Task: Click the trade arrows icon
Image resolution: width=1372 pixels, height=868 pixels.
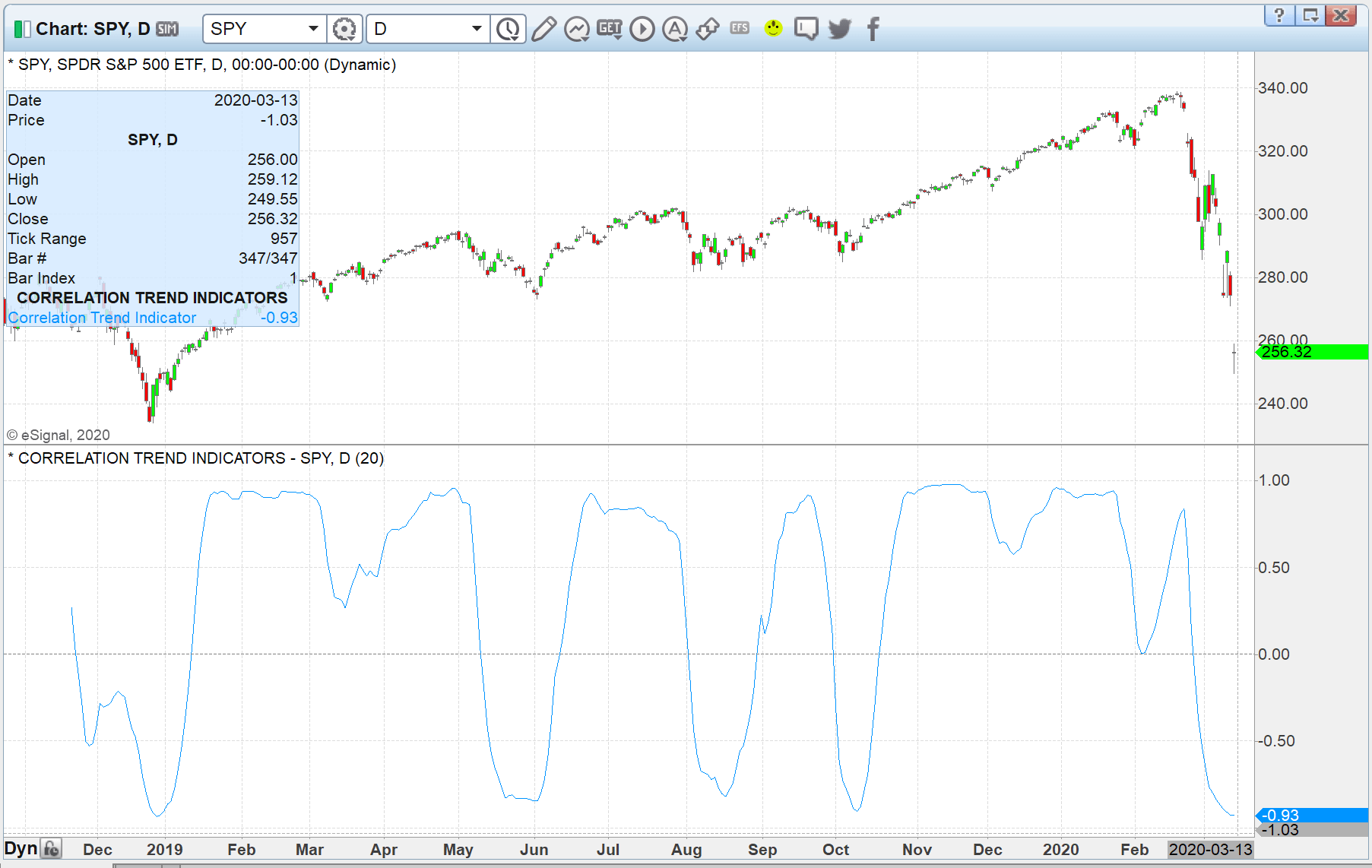Action: point(708,29)
